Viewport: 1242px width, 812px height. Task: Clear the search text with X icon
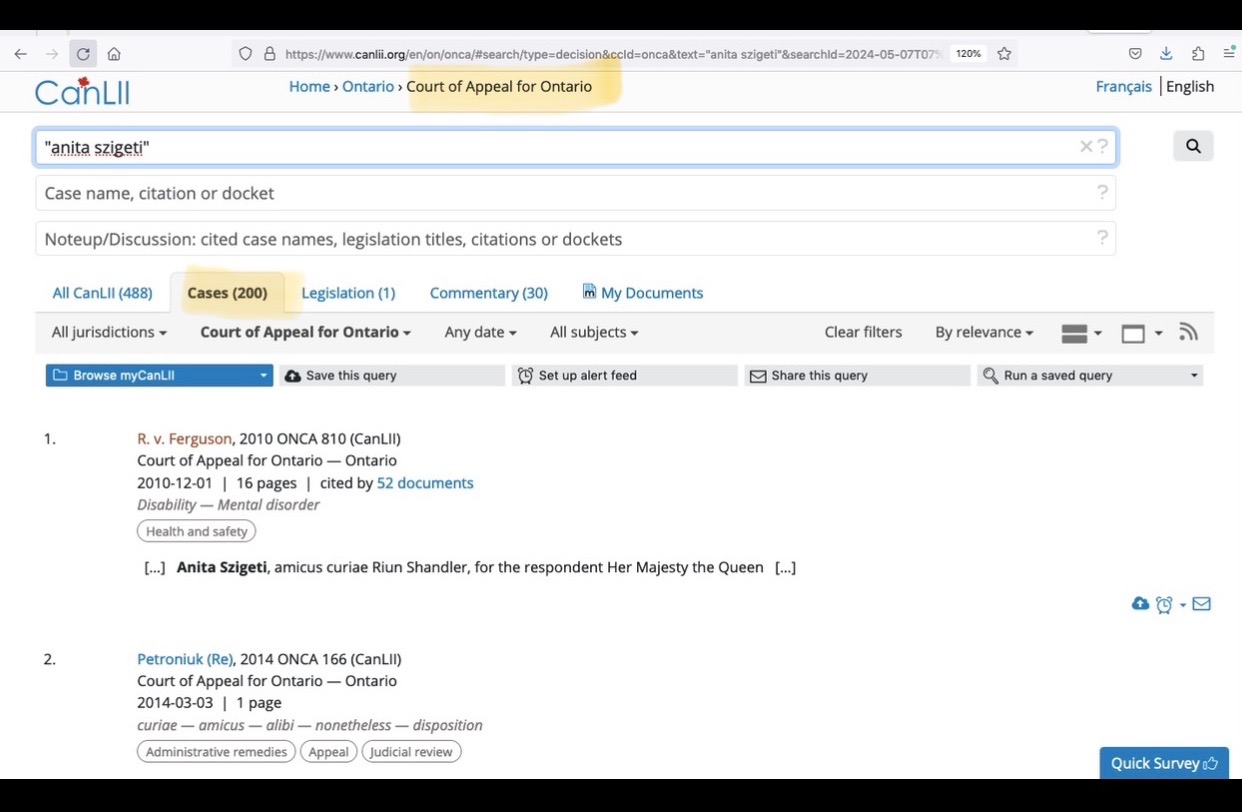coord(1085,147)
